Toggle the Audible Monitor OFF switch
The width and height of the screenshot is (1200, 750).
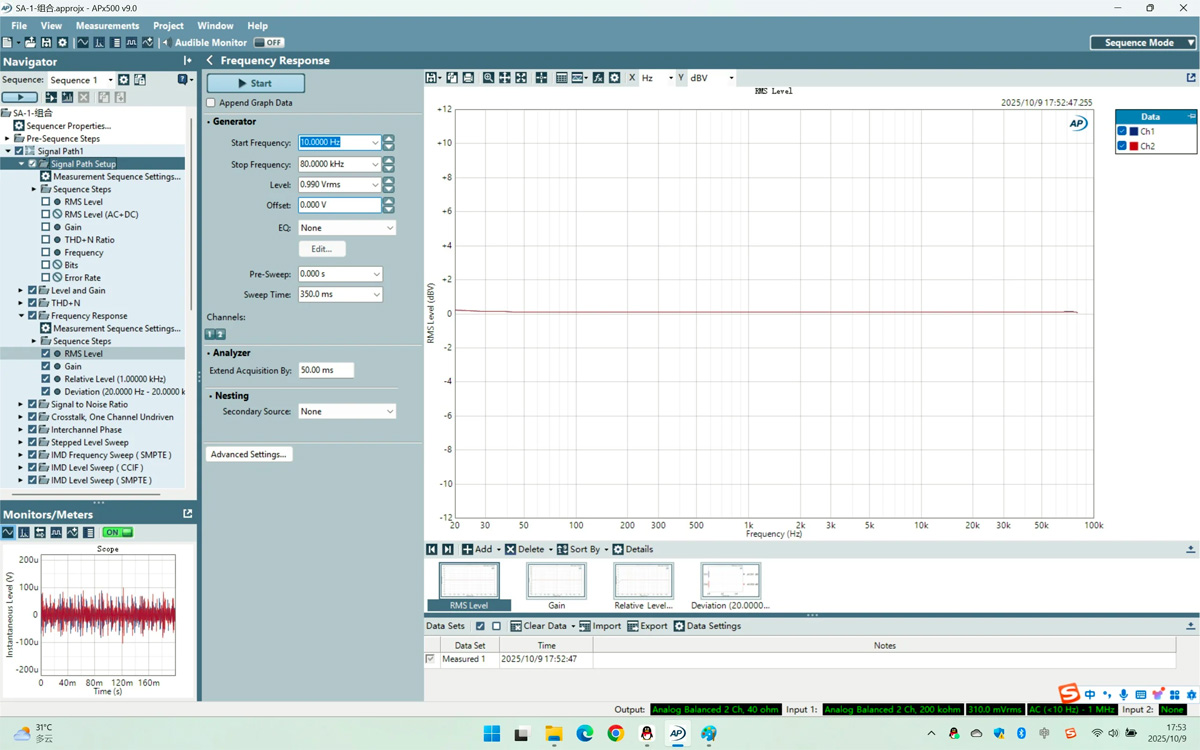[268, 42]
